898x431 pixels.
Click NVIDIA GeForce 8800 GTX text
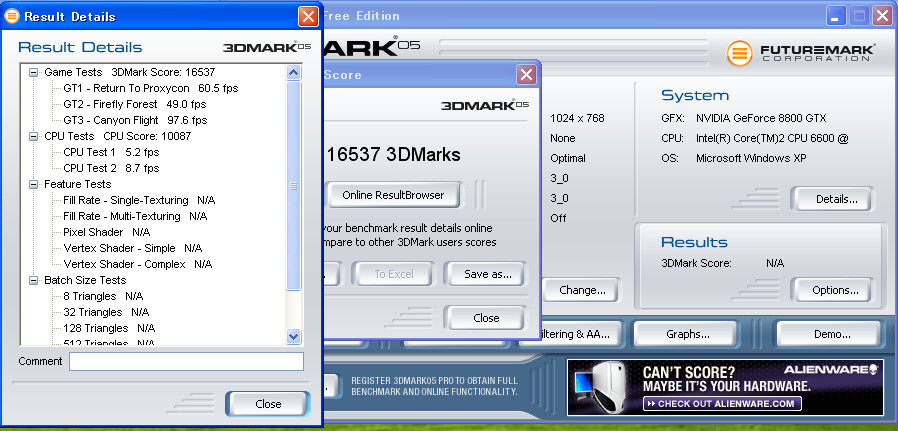761,118
